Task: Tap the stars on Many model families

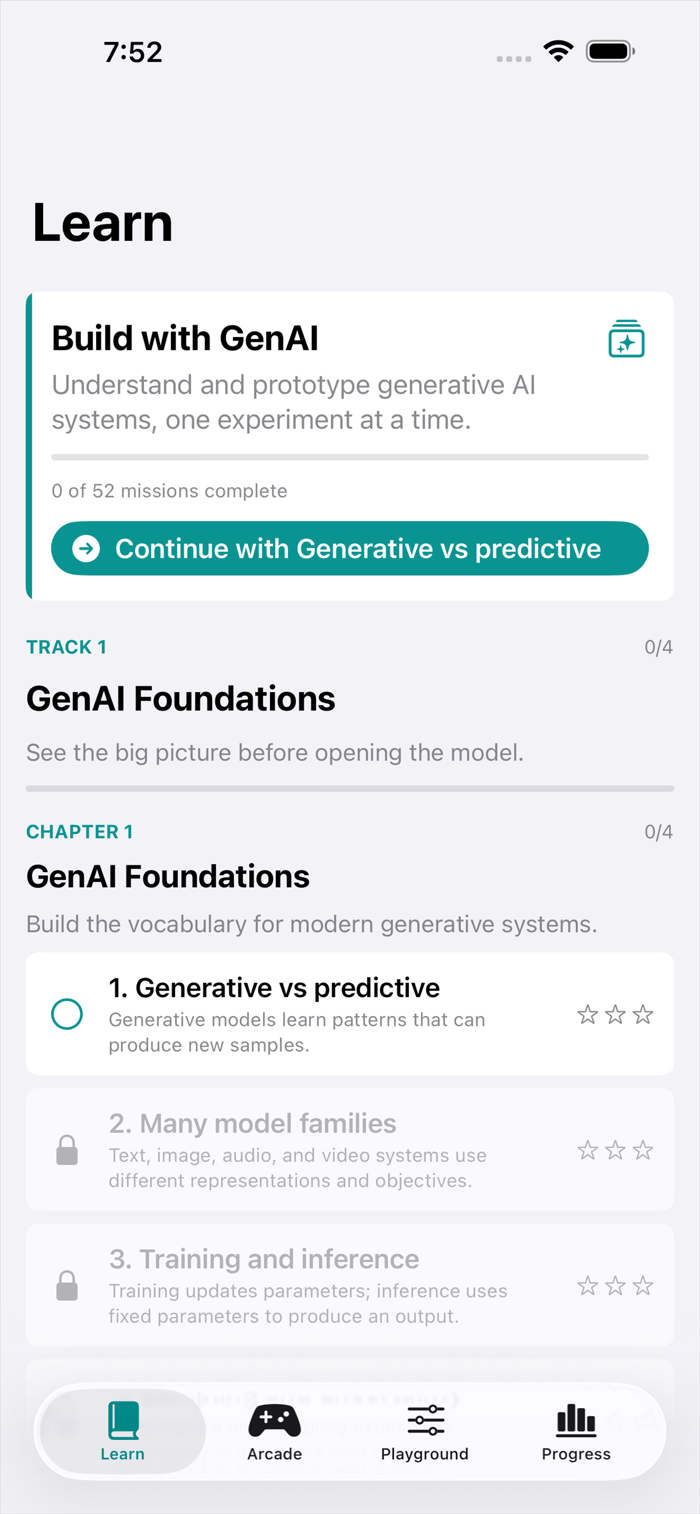Action: click(615, 1150)
